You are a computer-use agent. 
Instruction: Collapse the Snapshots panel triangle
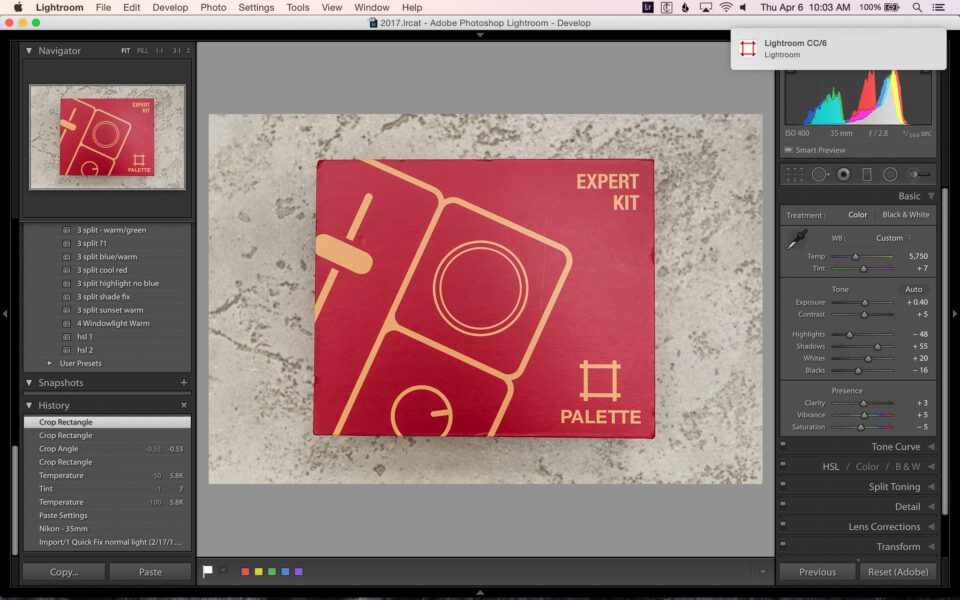[29, 383]
